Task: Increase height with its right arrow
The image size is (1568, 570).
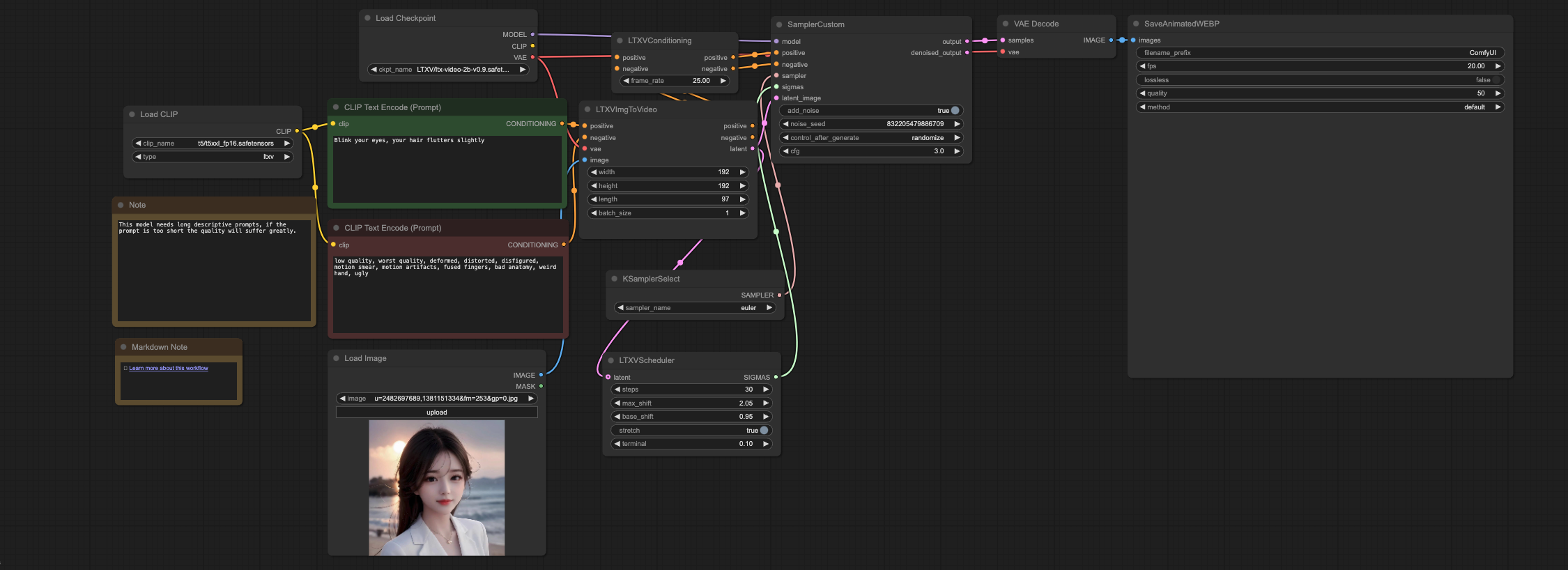Action: pos(743,186)
